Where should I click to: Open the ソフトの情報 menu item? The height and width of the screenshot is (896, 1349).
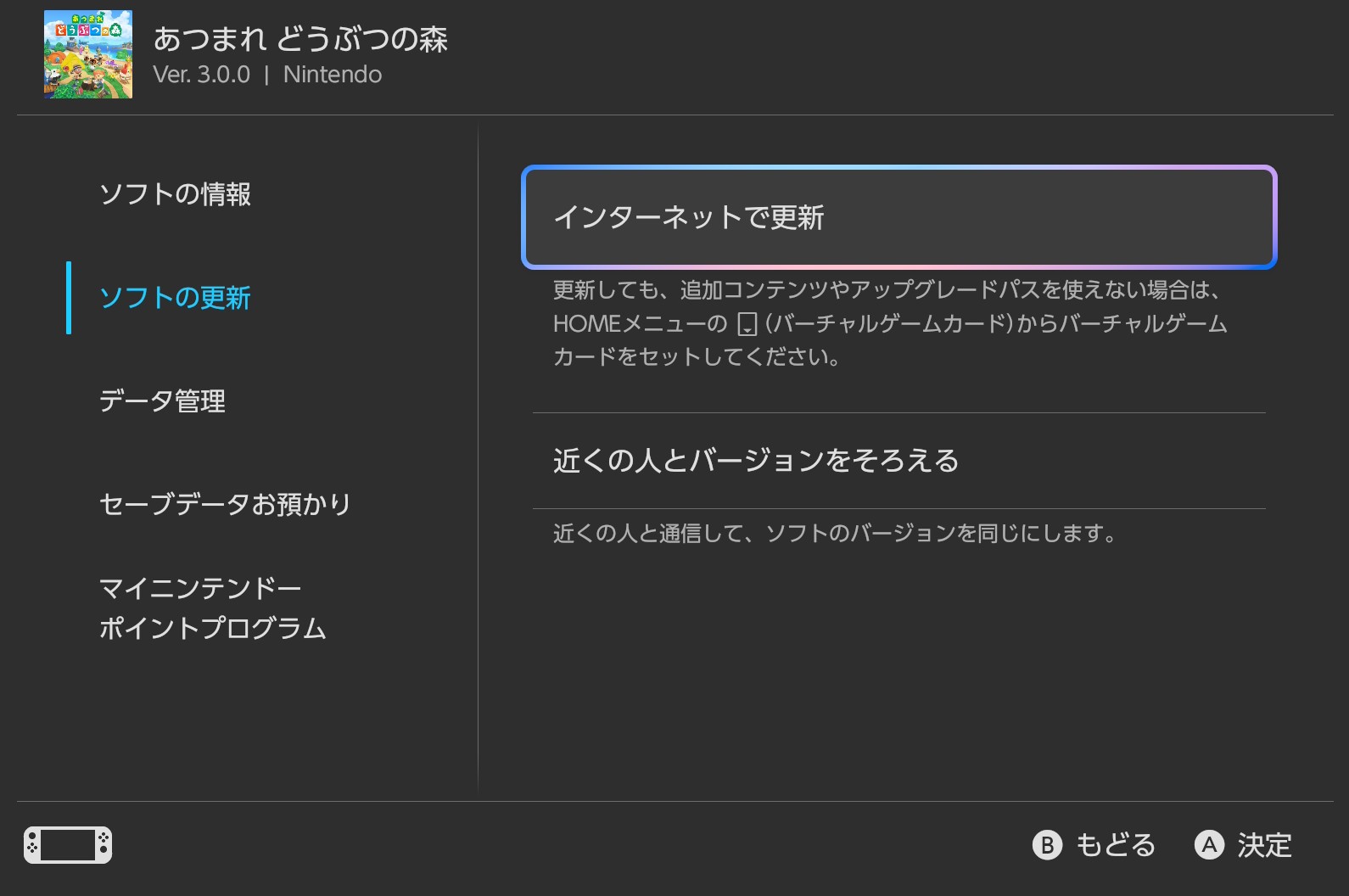[175, 194]
